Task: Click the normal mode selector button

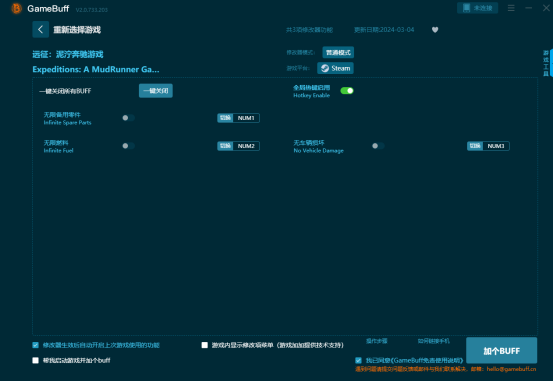Action: [x=338, y=53]
